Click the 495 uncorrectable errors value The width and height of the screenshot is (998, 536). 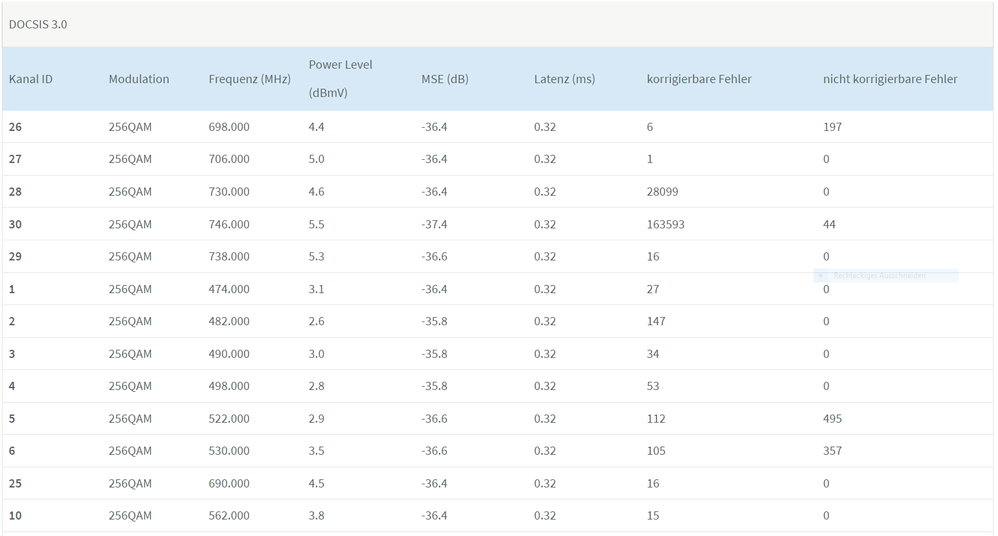coord(832,419)
